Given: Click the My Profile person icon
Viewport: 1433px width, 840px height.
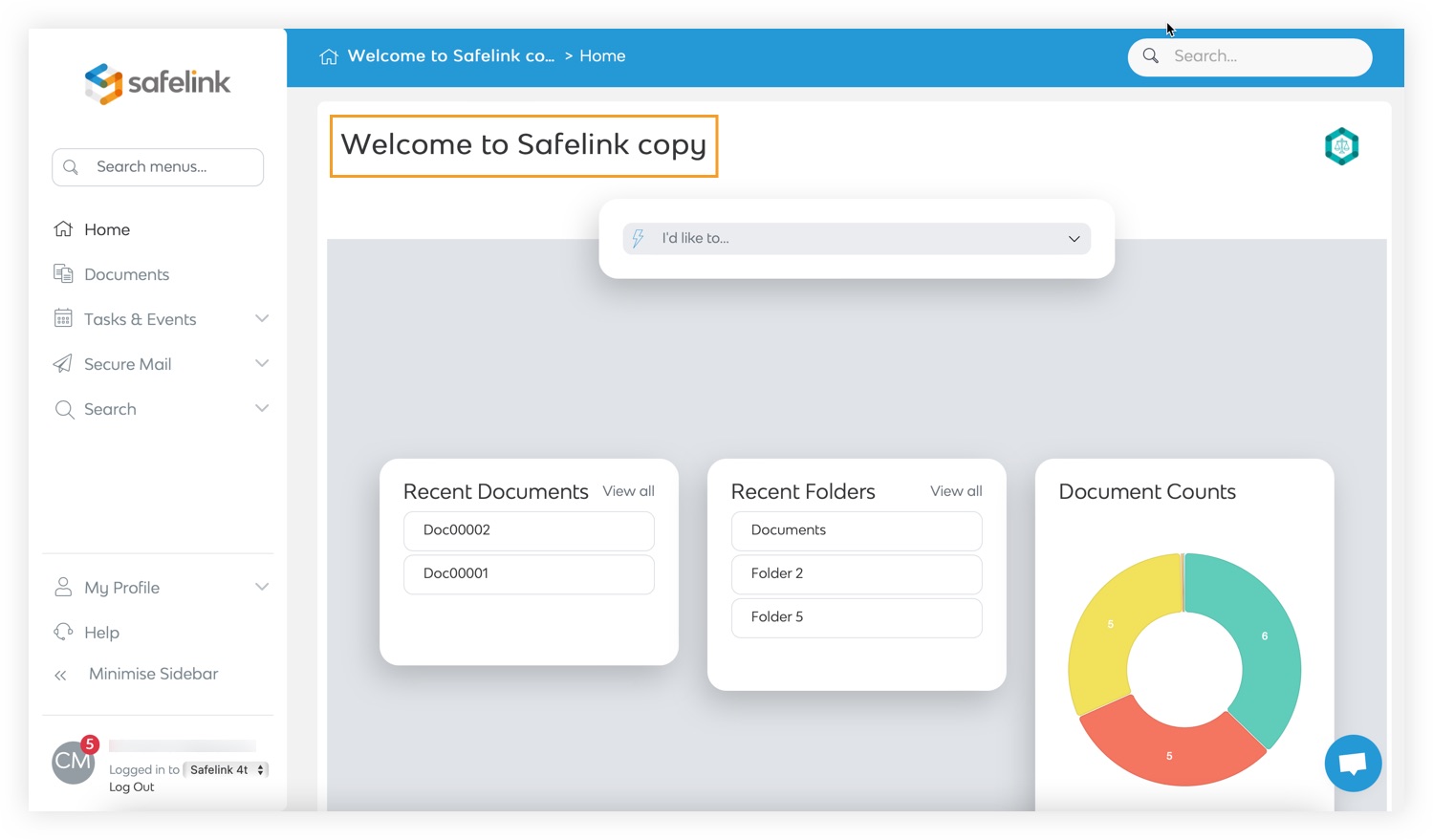Looking at the screenshot, I should pyautogui.click(x=63, y=587).
